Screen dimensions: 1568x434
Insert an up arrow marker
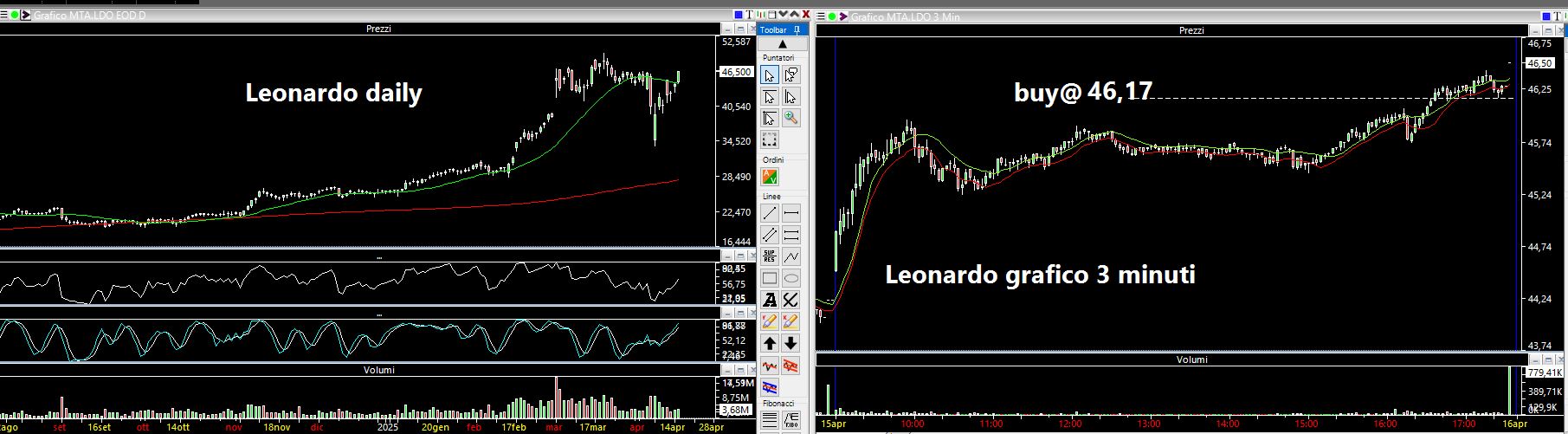point(770,344)
